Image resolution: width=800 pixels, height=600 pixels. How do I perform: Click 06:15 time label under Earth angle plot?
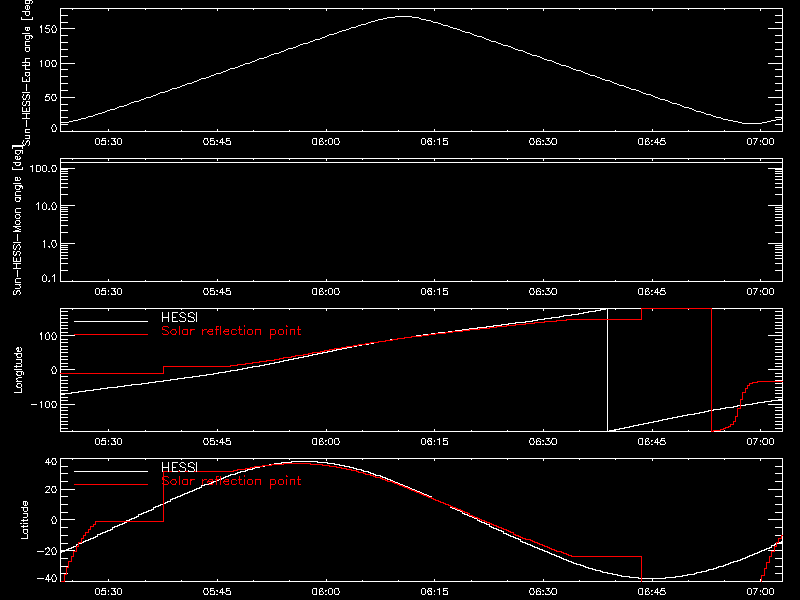[434, 142]
